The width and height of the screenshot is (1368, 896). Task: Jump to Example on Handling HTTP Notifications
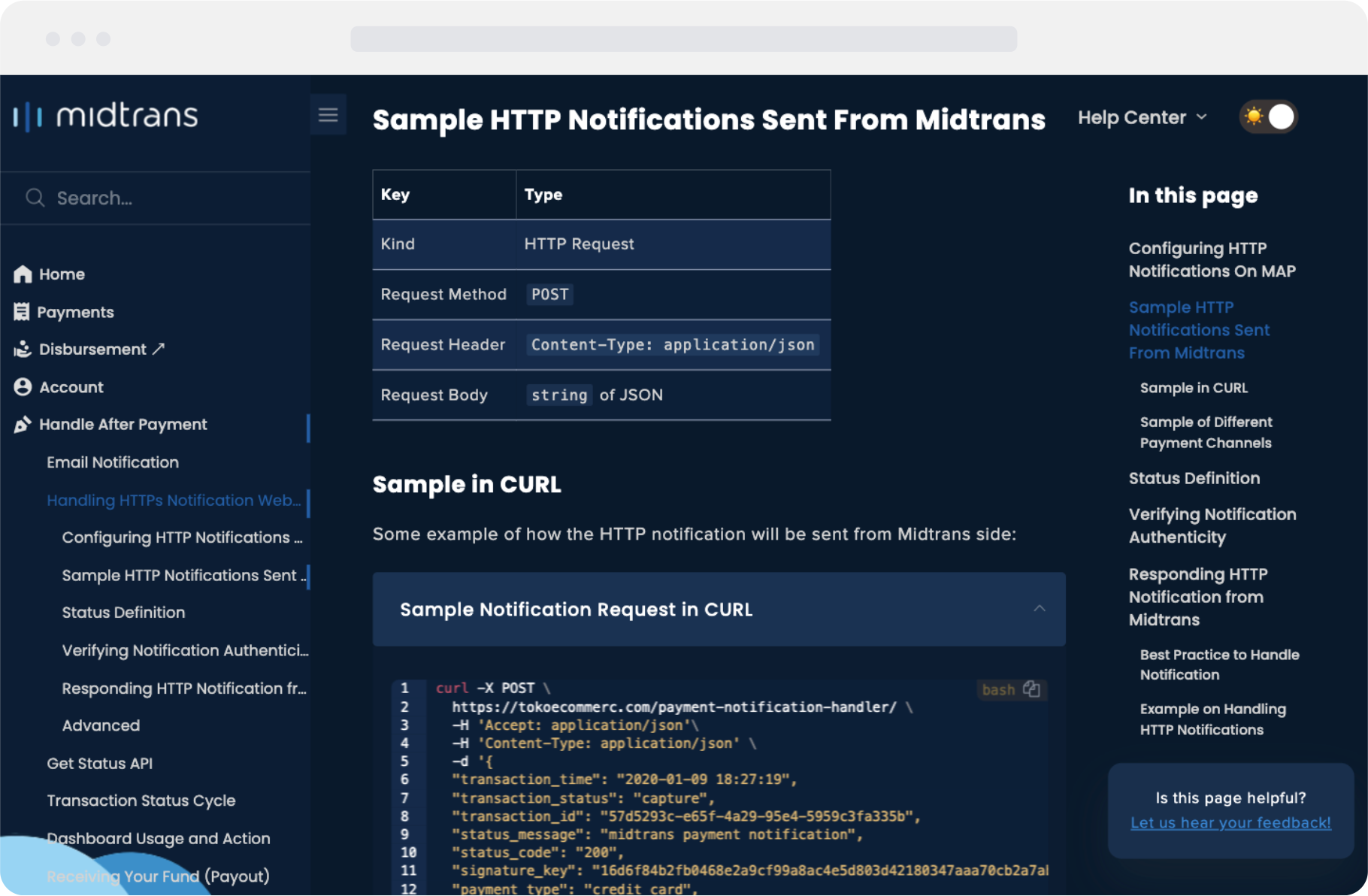click(x=1212, y=719)
